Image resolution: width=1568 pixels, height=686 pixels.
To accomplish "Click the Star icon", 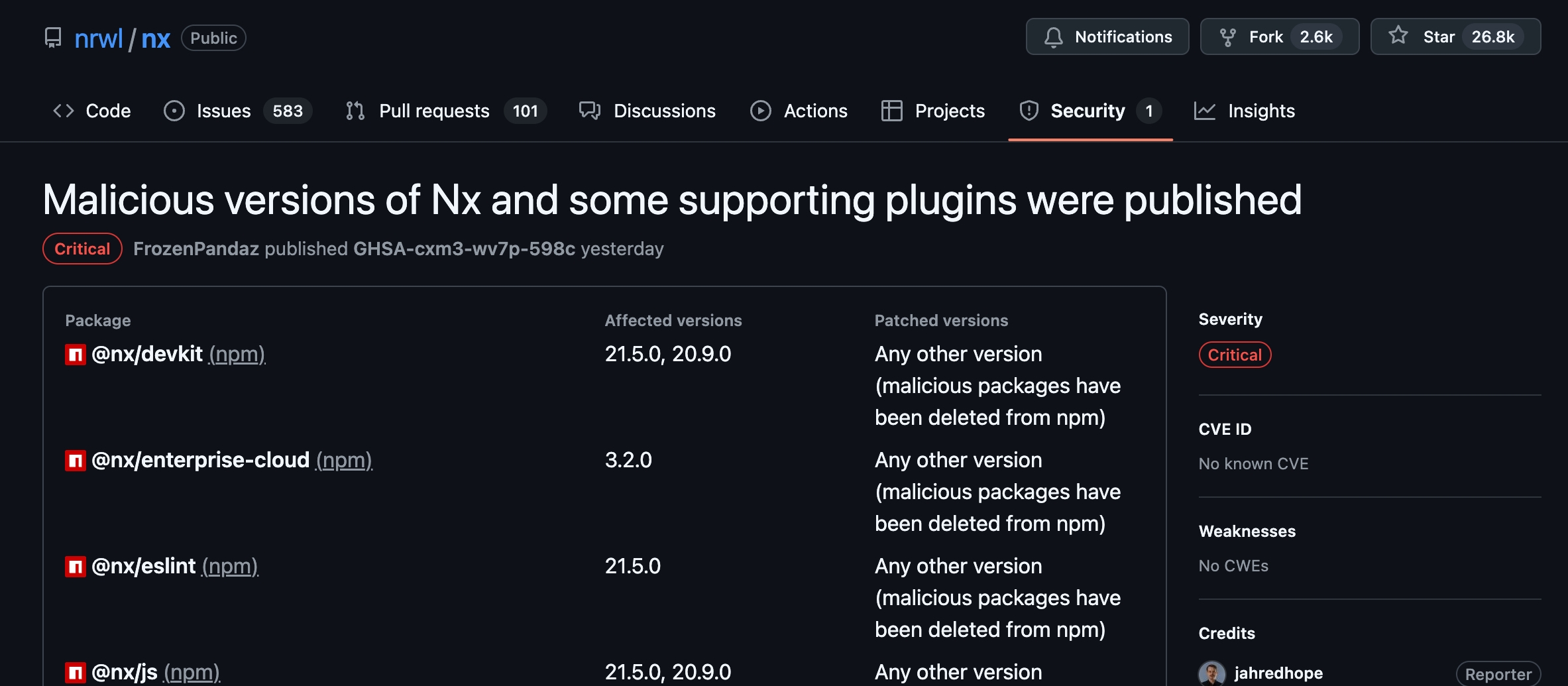I will (x=1398, y=36).
